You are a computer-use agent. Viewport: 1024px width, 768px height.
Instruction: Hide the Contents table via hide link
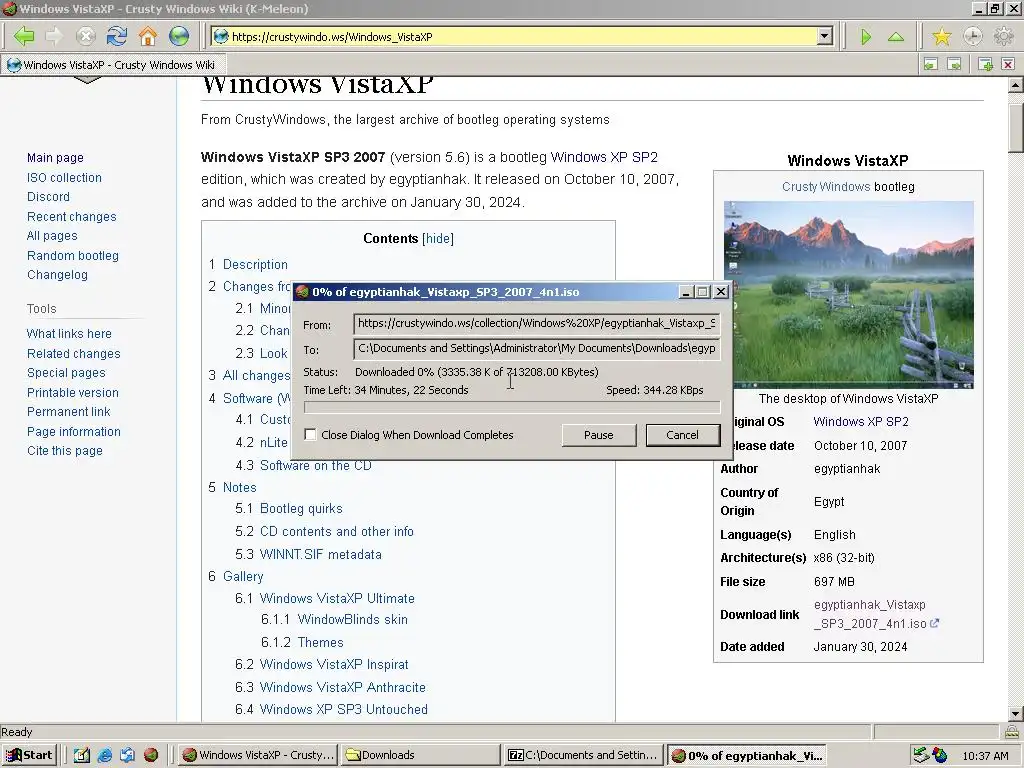point(438,238)
